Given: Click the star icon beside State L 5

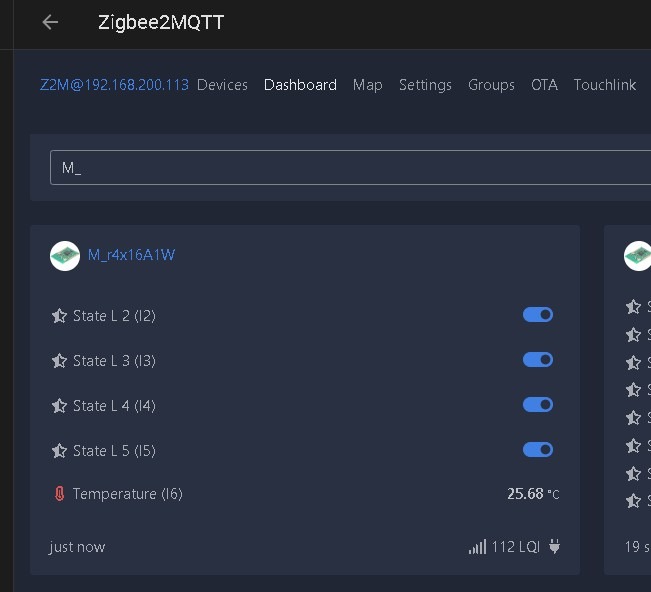Looking at the screenshot, I should [x=59, y=450].
